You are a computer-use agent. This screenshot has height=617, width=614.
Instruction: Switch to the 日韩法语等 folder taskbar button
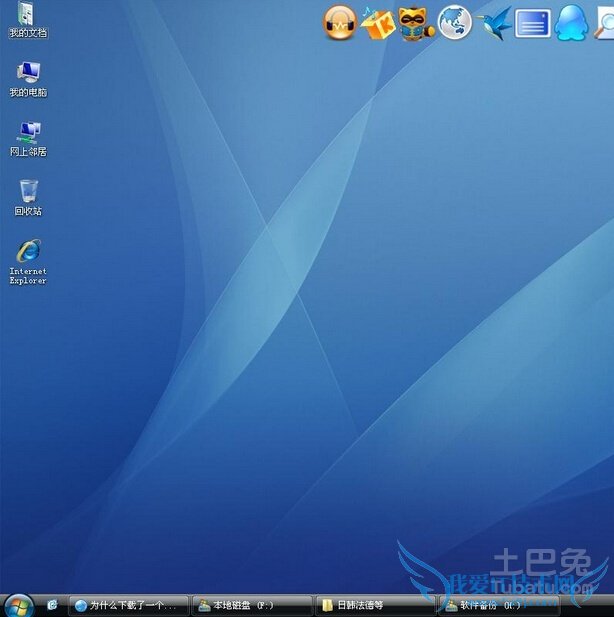click(375, 605)
